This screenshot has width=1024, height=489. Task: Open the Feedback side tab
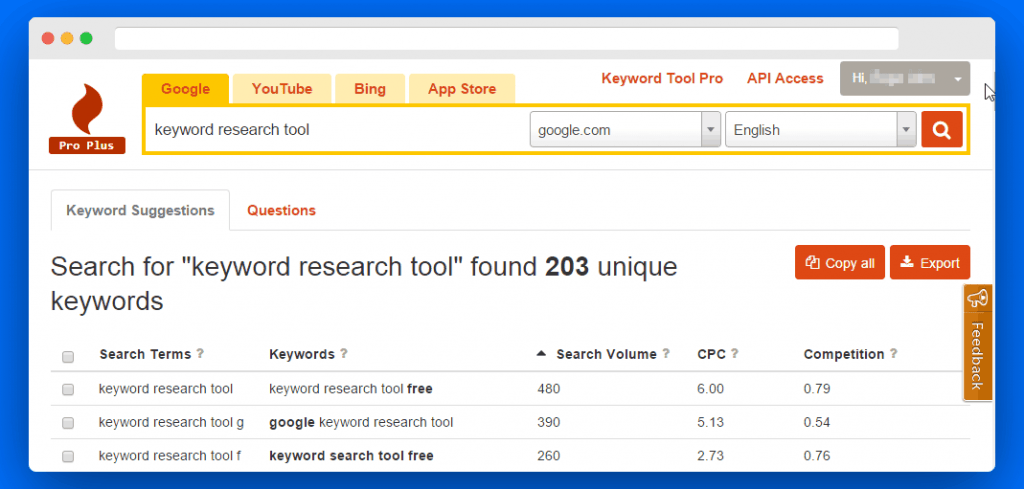tap(978, 342)
